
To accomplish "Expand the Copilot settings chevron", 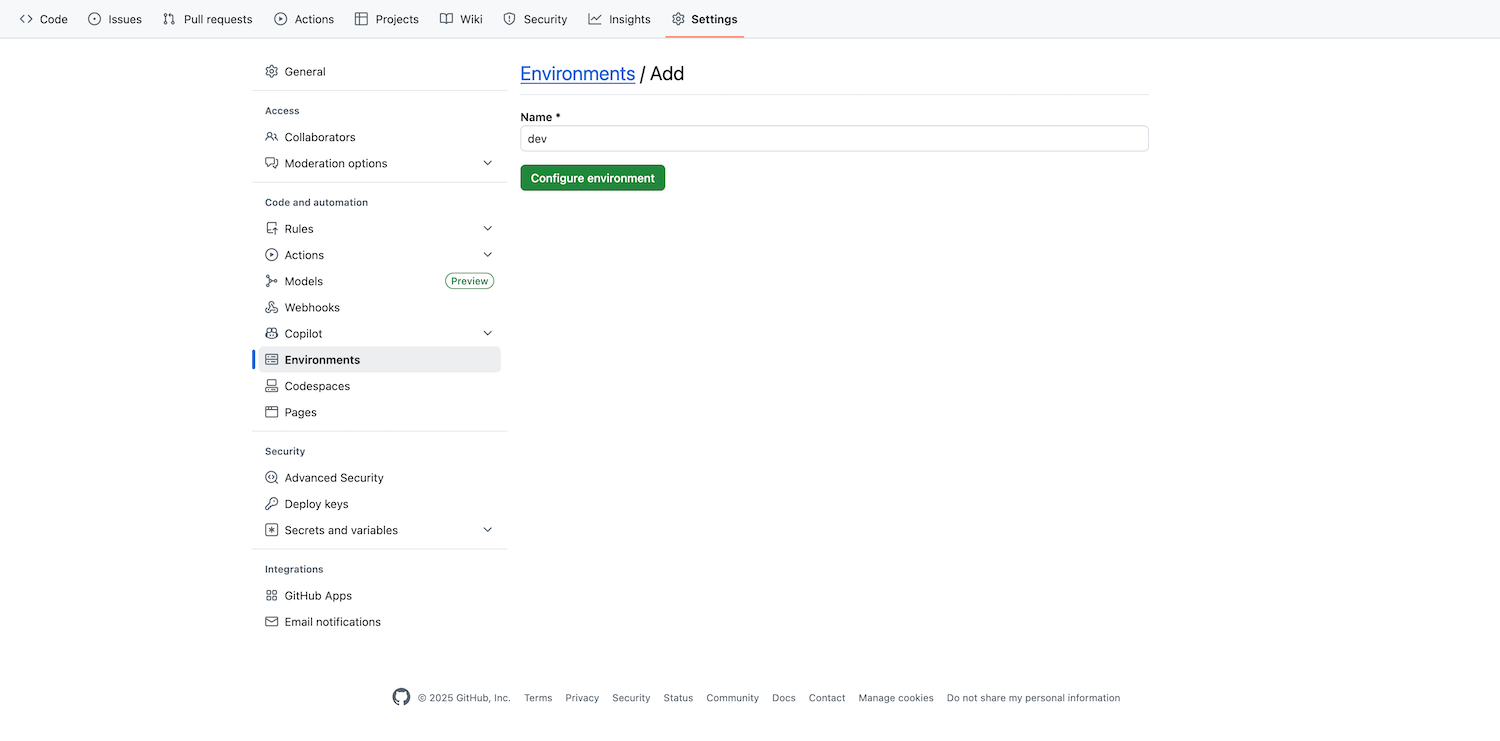I will point(488,334).
